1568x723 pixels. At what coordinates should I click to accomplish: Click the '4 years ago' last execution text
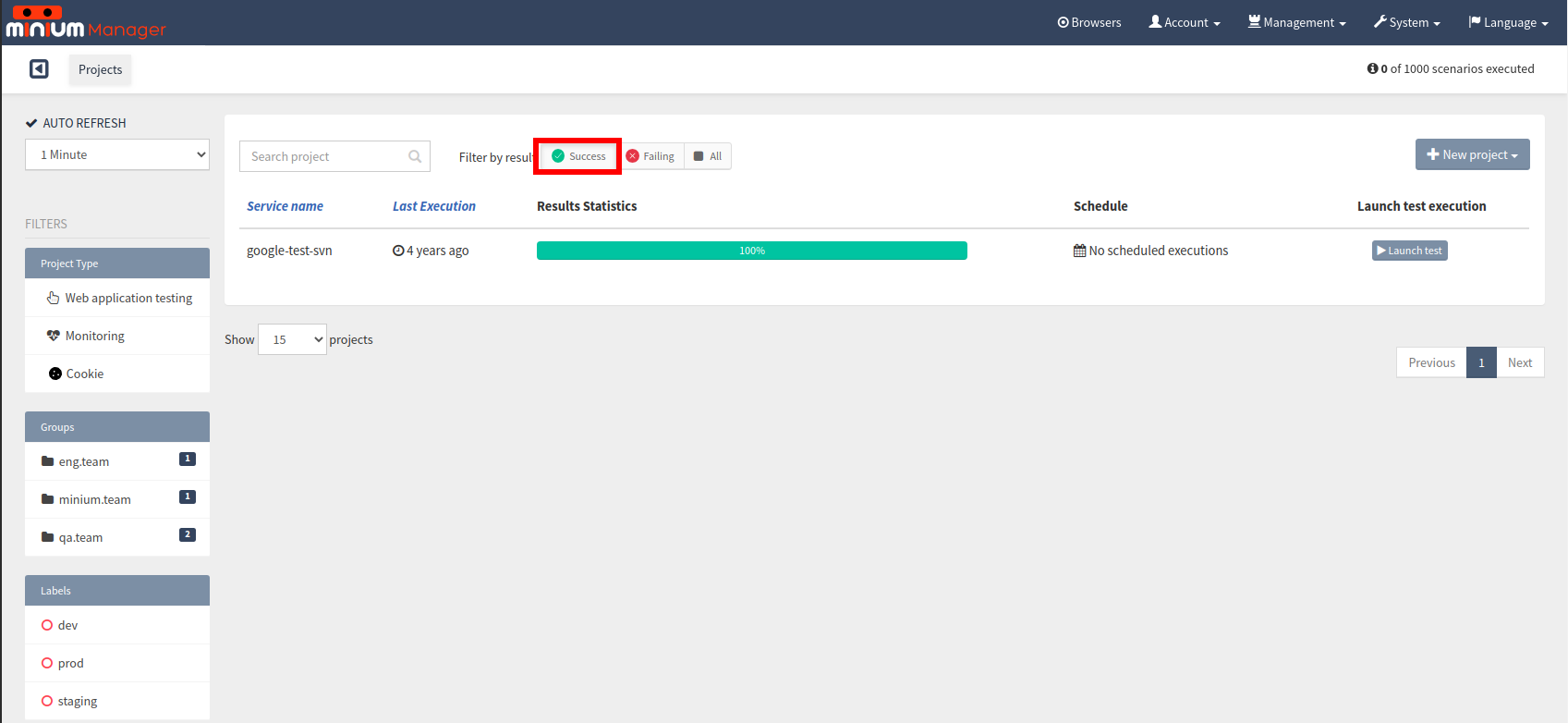438,251
